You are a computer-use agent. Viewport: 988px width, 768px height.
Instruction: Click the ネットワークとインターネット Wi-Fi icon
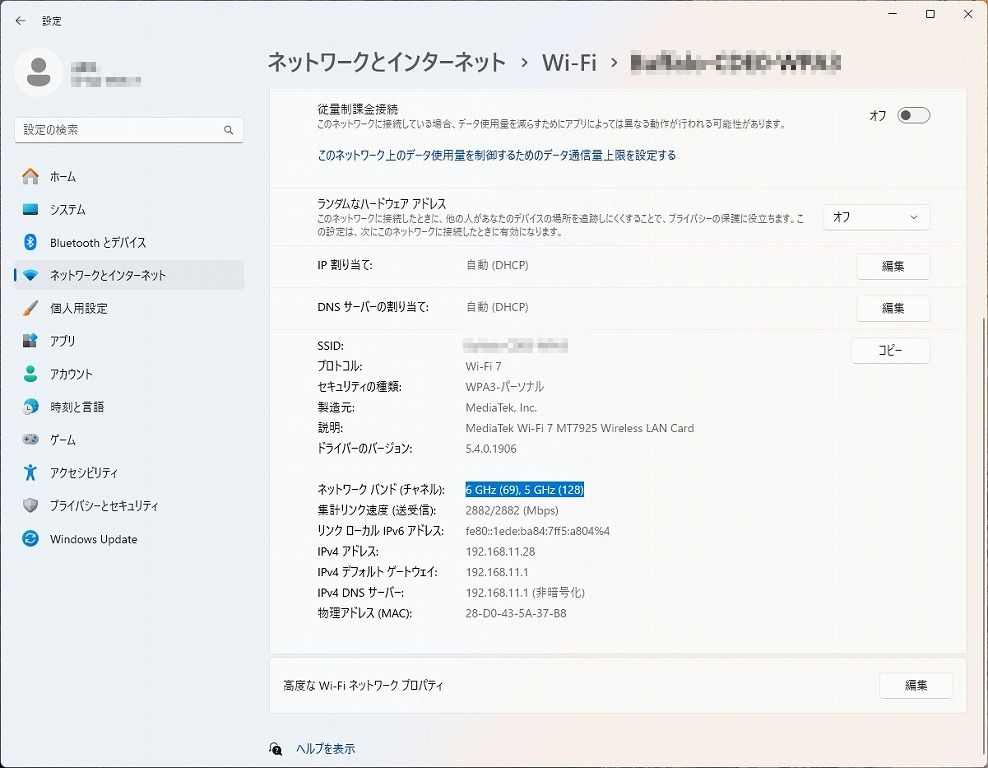tap(30, 275)
